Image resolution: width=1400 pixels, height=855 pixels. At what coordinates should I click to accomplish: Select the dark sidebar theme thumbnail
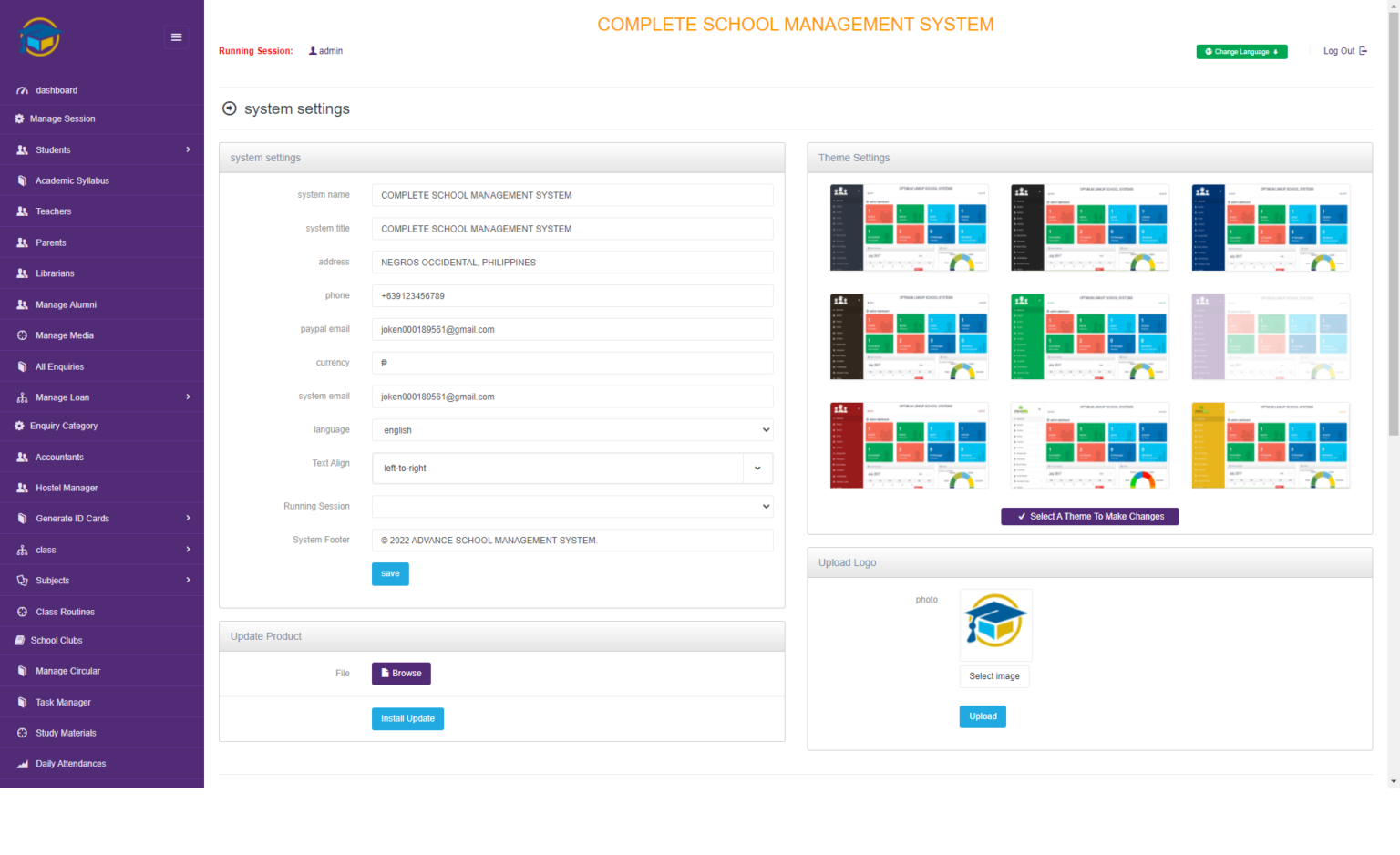tap(909, 227)
